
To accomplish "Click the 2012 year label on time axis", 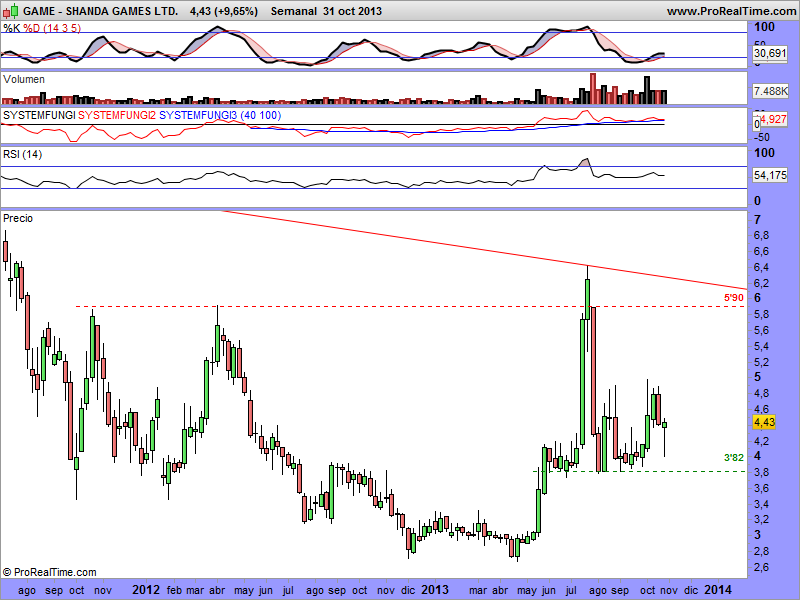I will click(x=146, y=590).
